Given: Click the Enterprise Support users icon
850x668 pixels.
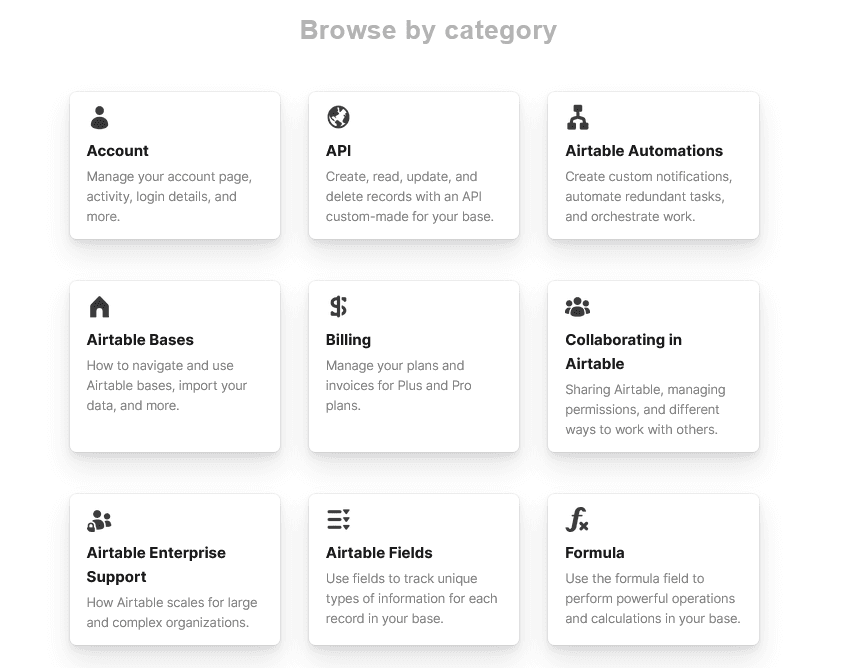Looking at the screenshot, I should point(99,520).
